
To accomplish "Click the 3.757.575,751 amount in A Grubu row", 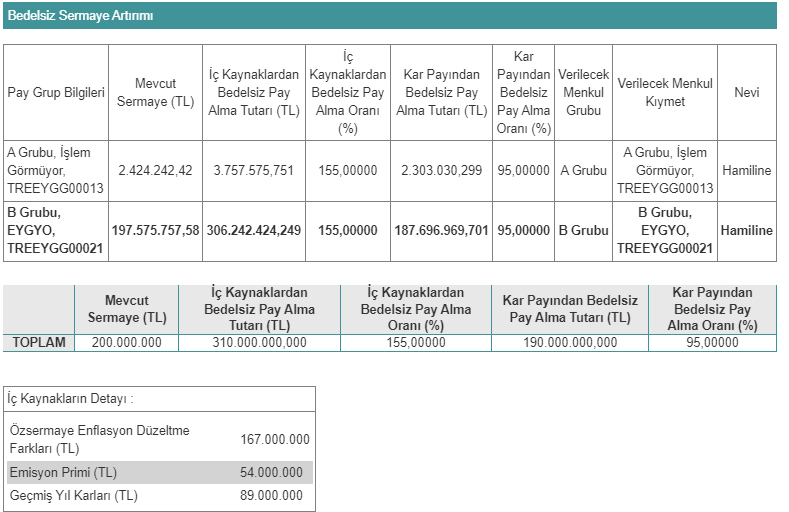I will (x=254, y=171).
